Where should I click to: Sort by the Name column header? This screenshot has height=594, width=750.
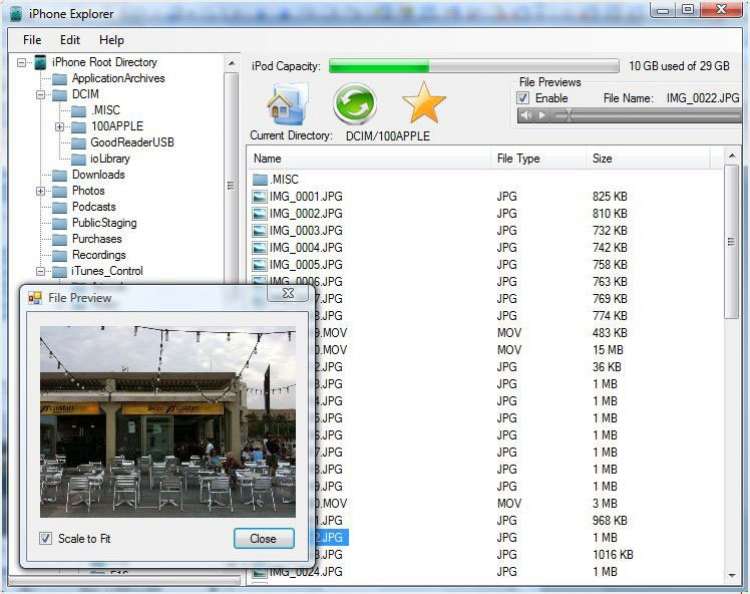[368, 158]
